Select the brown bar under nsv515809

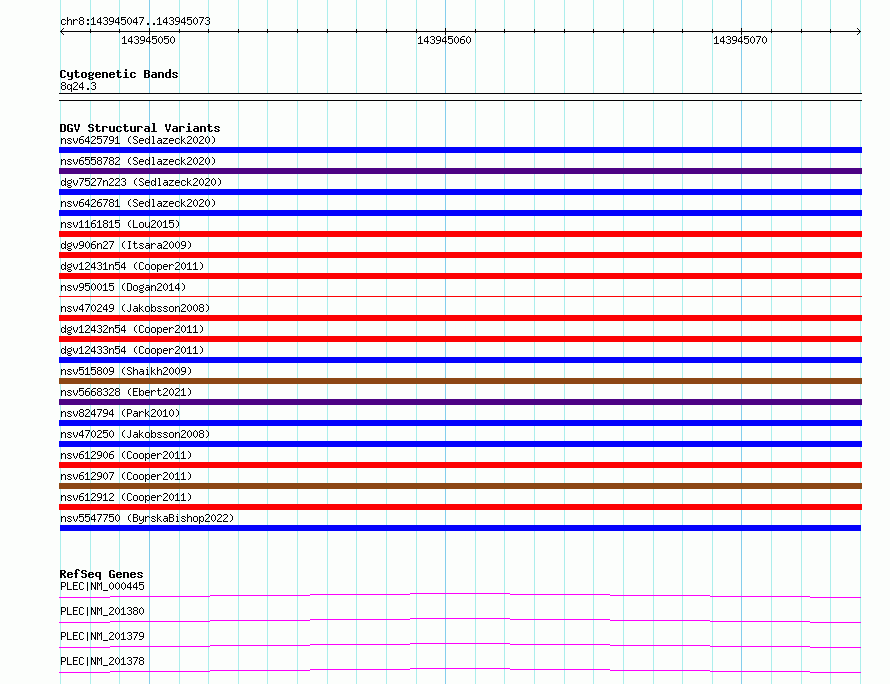pyautogui.click(x=460, y=381)
